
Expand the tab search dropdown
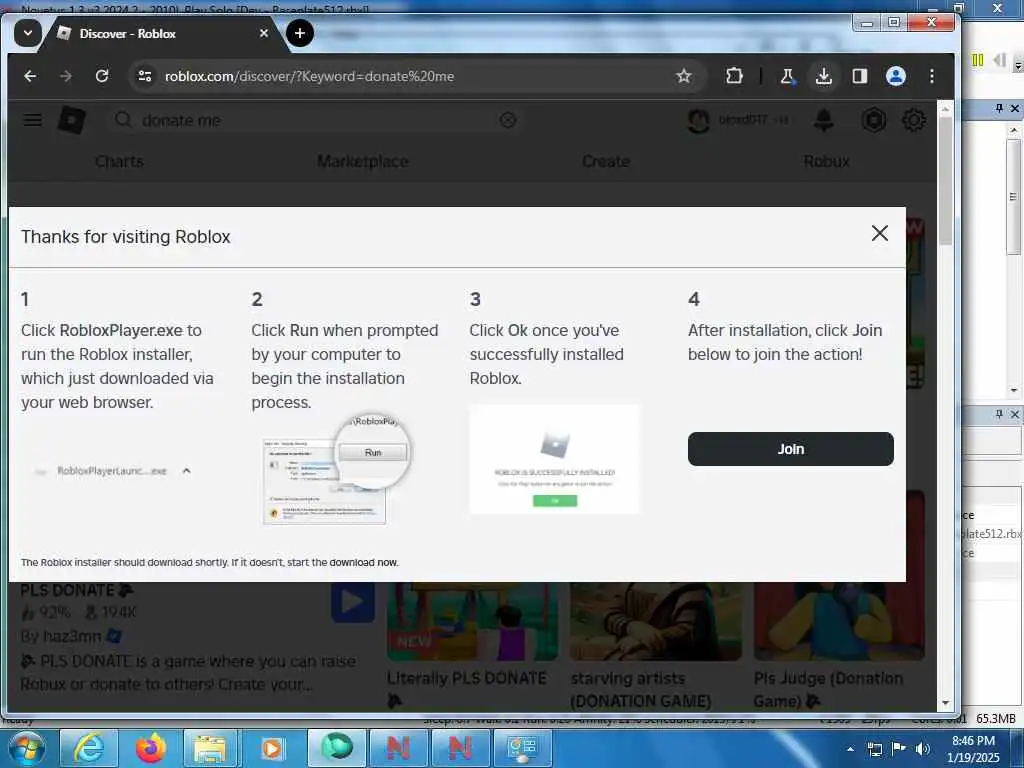27,33
